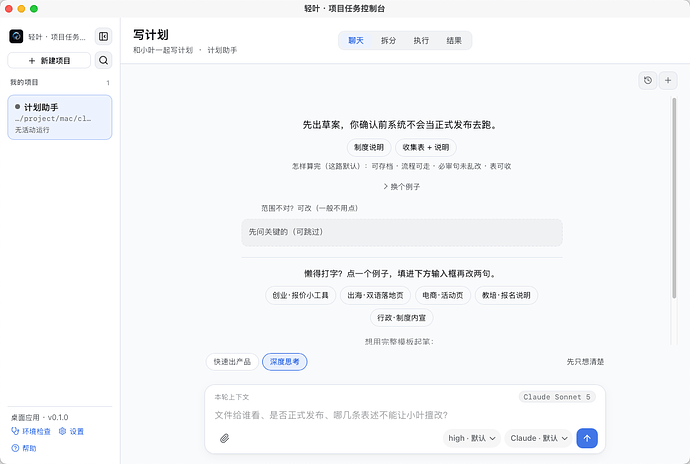Switch to 执行 tab
This screenshot has height=464, width=690.
point(421,41)
